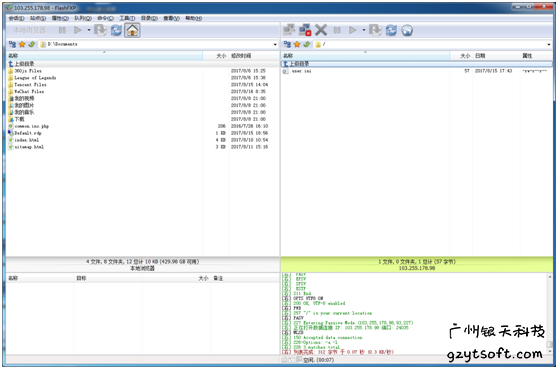The image size is (558, 369).
Task: Click the globe icon in remote toolbar
Action: pos(407,31)
